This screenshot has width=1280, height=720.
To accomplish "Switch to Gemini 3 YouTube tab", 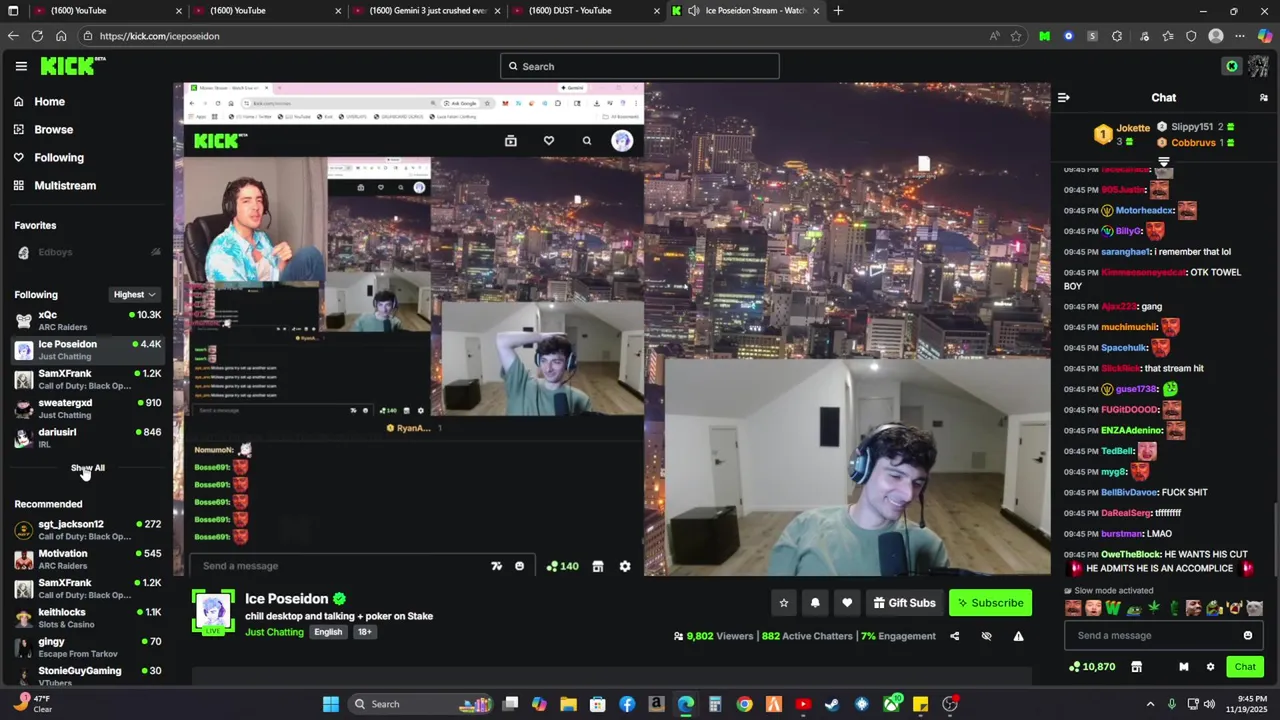I will coord(427,11).
